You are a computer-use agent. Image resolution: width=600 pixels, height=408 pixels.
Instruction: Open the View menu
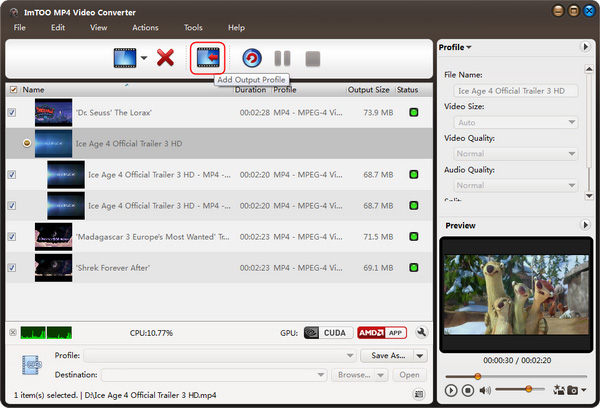[x=98, y=28]
